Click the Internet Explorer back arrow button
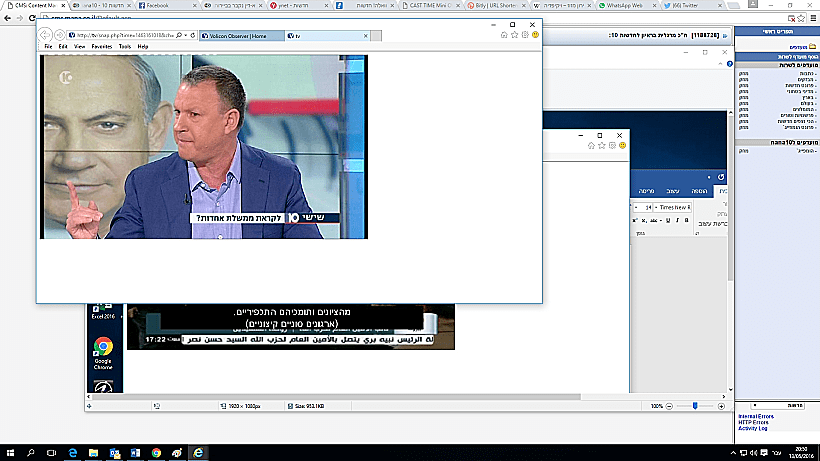This screenshot has width=820, height=461. click(46, 35)
